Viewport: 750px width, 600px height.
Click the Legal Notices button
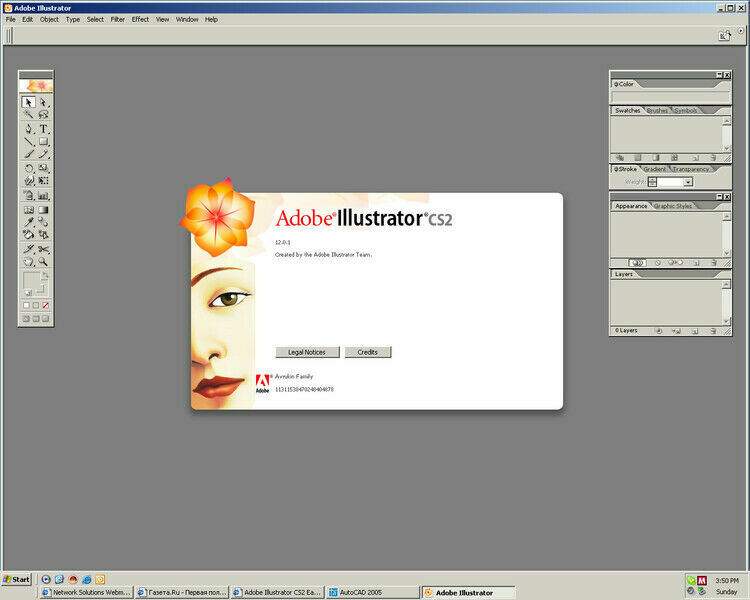tap(307, 352)
